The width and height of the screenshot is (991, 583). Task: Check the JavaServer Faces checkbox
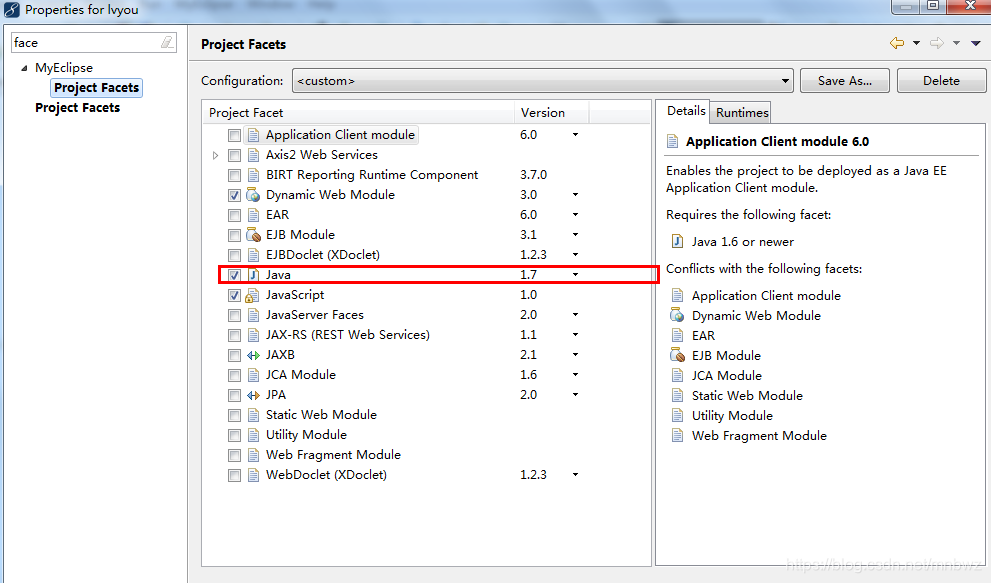[234, 316]
